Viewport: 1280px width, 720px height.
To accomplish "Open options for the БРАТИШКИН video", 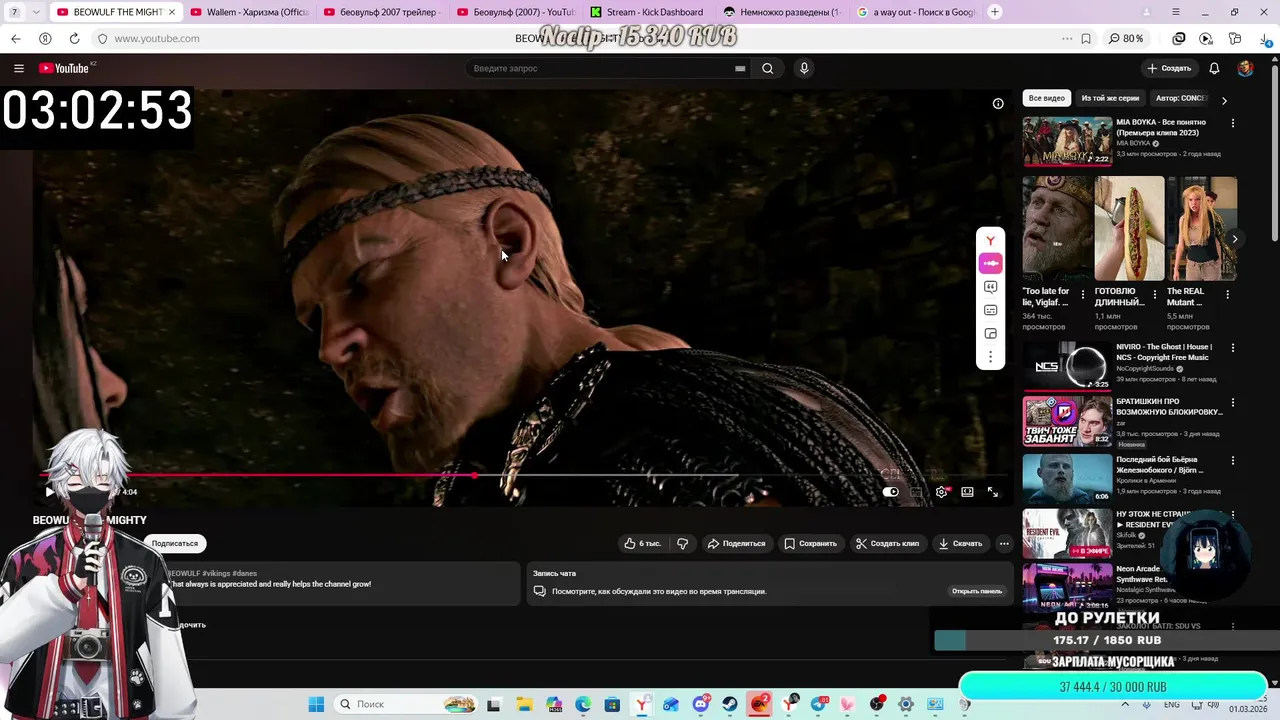I will coord(1232,403).
